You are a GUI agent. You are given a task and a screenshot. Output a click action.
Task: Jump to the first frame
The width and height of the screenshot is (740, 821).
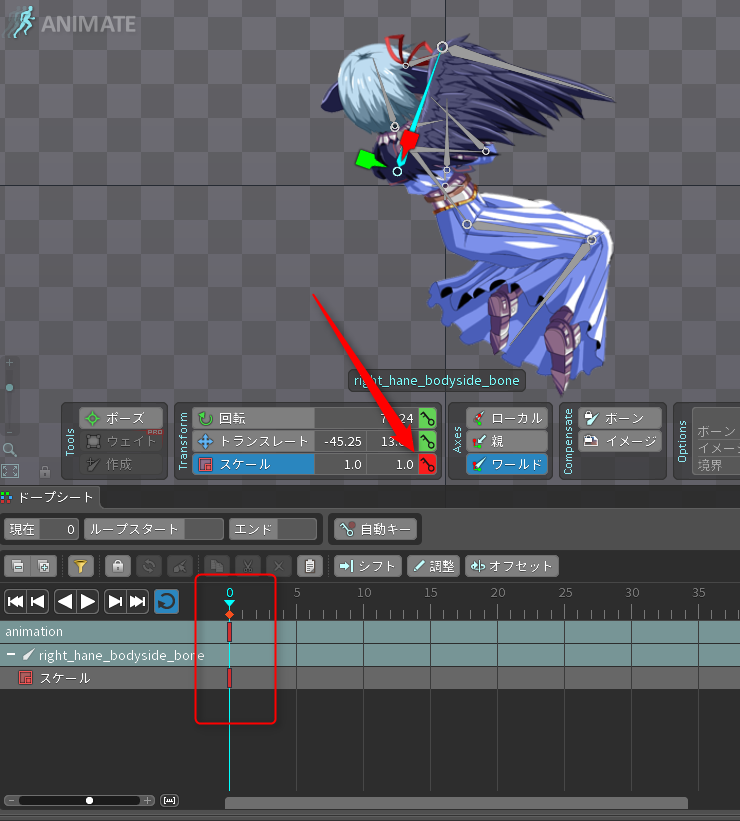[x=16, y=602]
